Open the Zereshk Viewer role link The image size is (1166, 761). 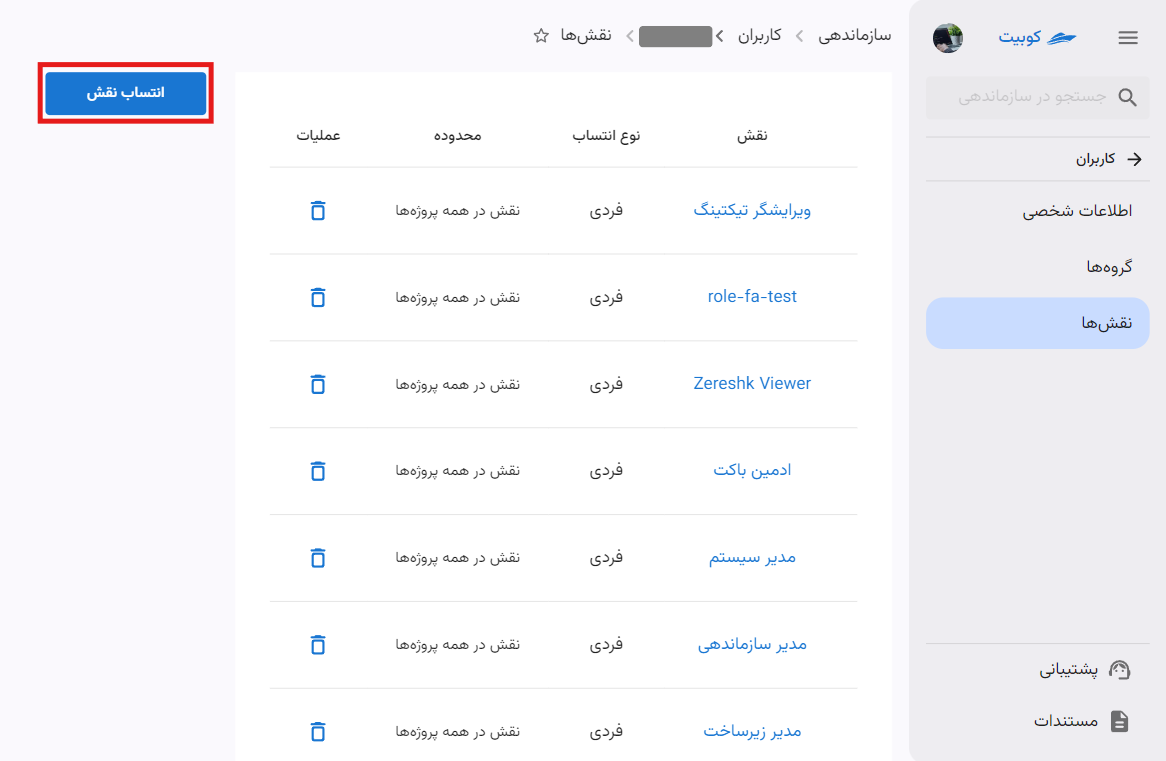click(x=752, y=384)
